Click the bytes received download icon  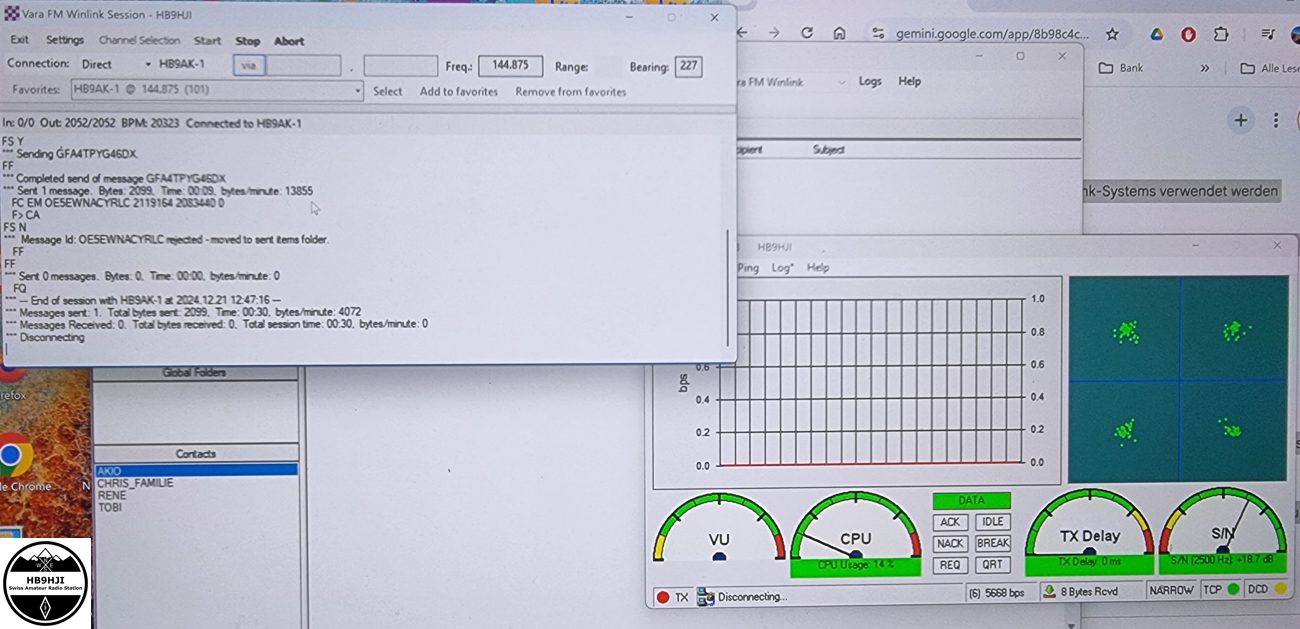click(1049, 591)
